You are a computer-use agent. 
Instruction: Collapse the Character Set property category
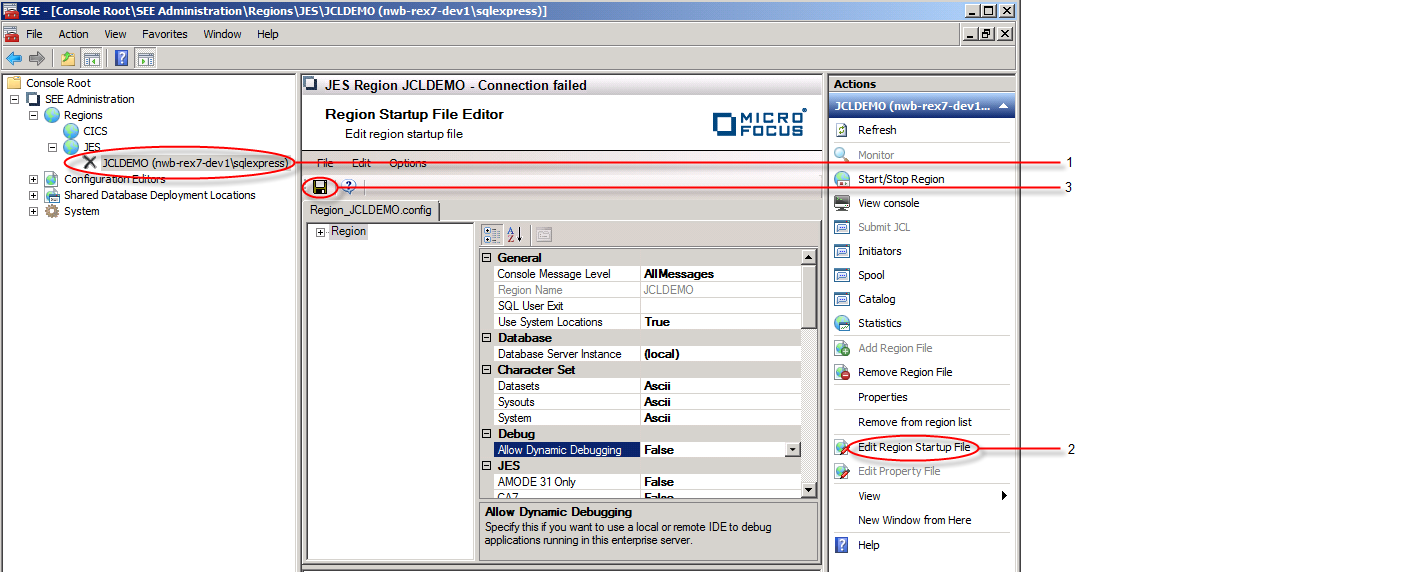pos(487,370)
